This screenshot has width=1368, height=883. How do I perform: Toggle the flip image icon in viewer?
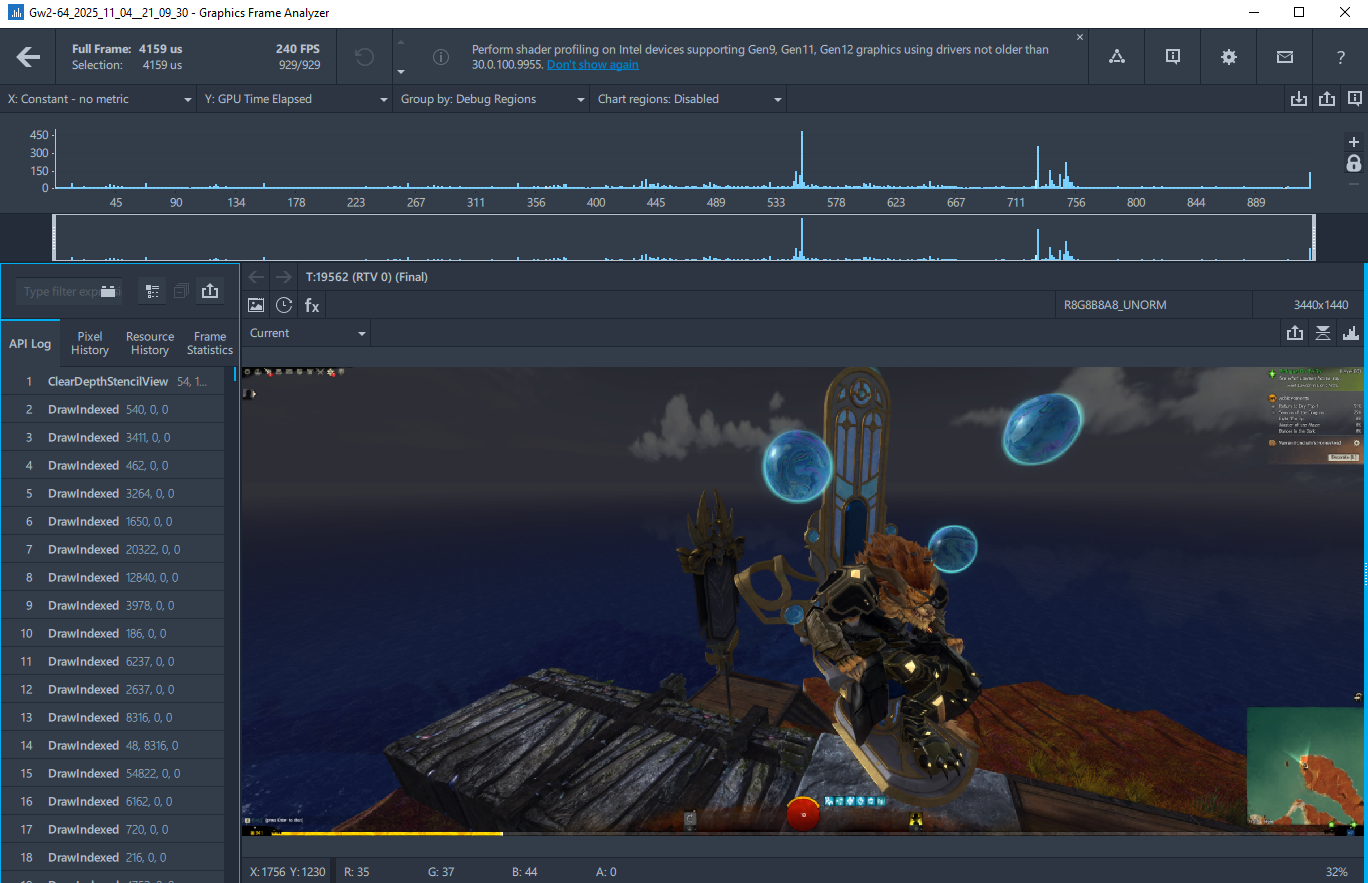pyautogui.click(x=1323, y=333)
